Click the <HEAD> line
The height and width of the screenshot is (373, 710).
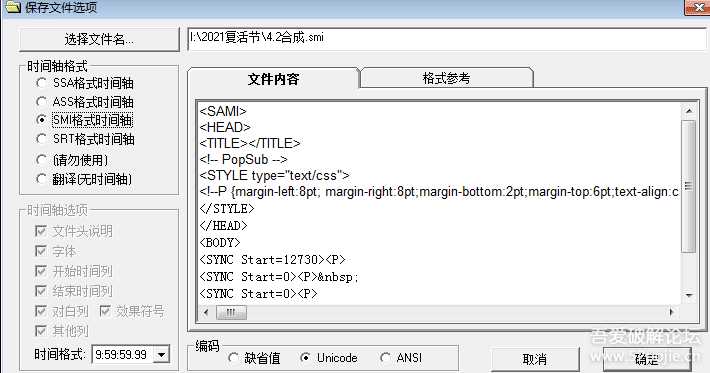click(x=225, y=127)
